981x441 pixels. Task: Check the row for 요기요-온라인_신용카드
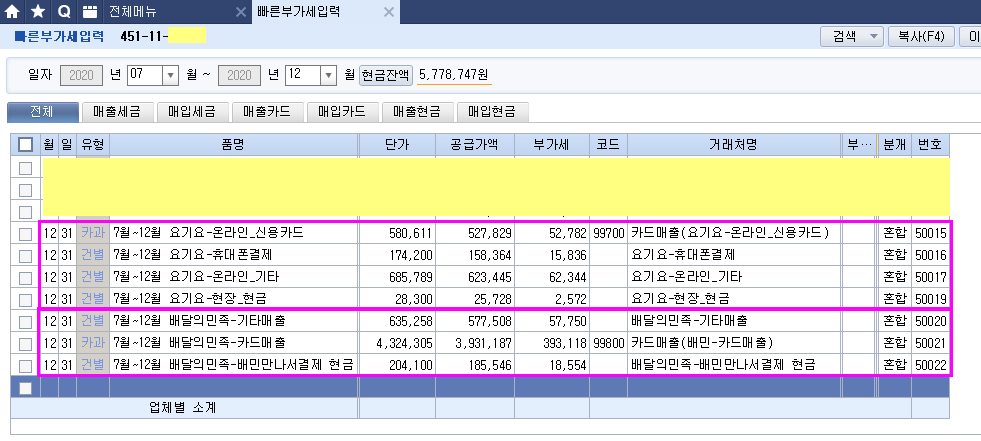point(26,233)
